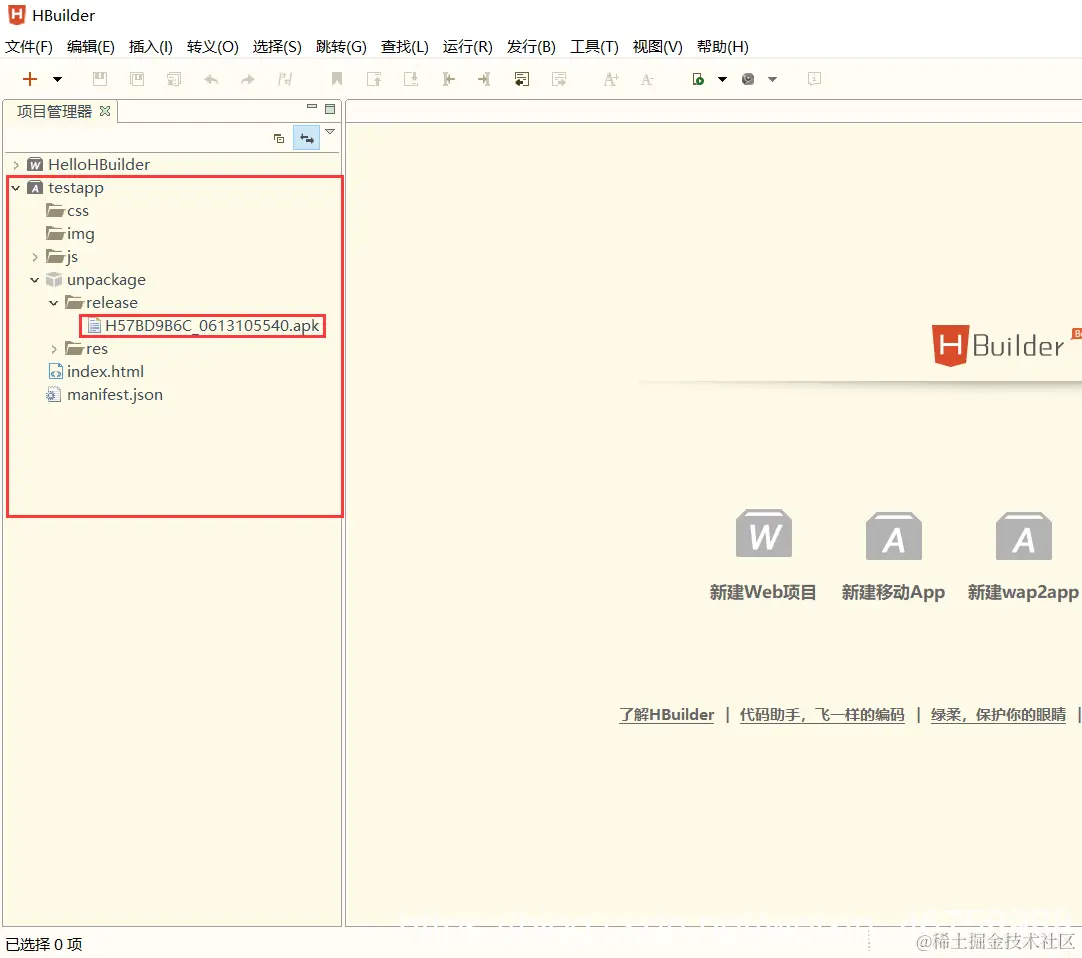Screen dimensions: 1082x958
Task: Select the HelloHBuilder project row
Action: (88, 165)
